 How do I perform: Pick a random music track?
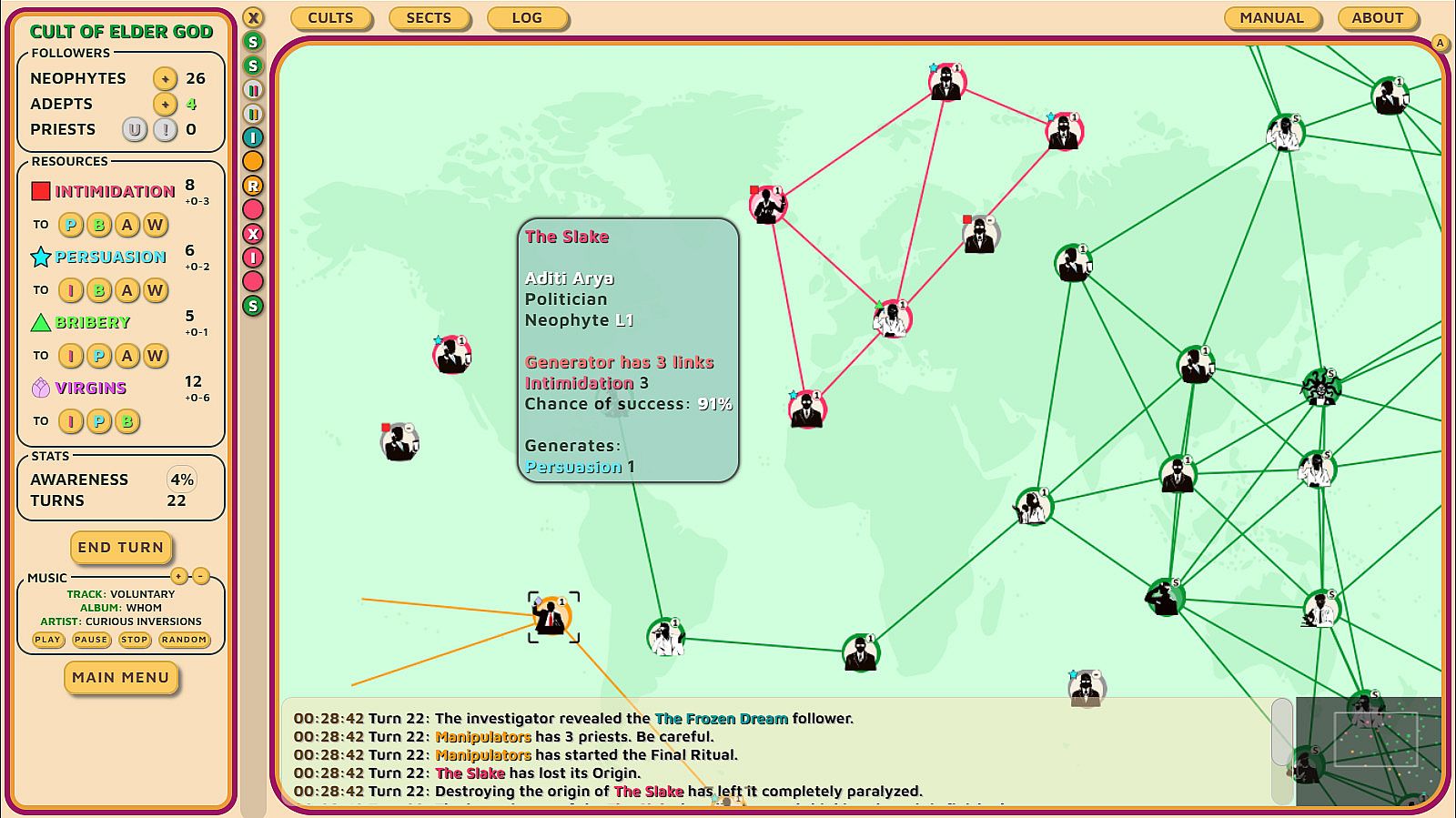185,640
